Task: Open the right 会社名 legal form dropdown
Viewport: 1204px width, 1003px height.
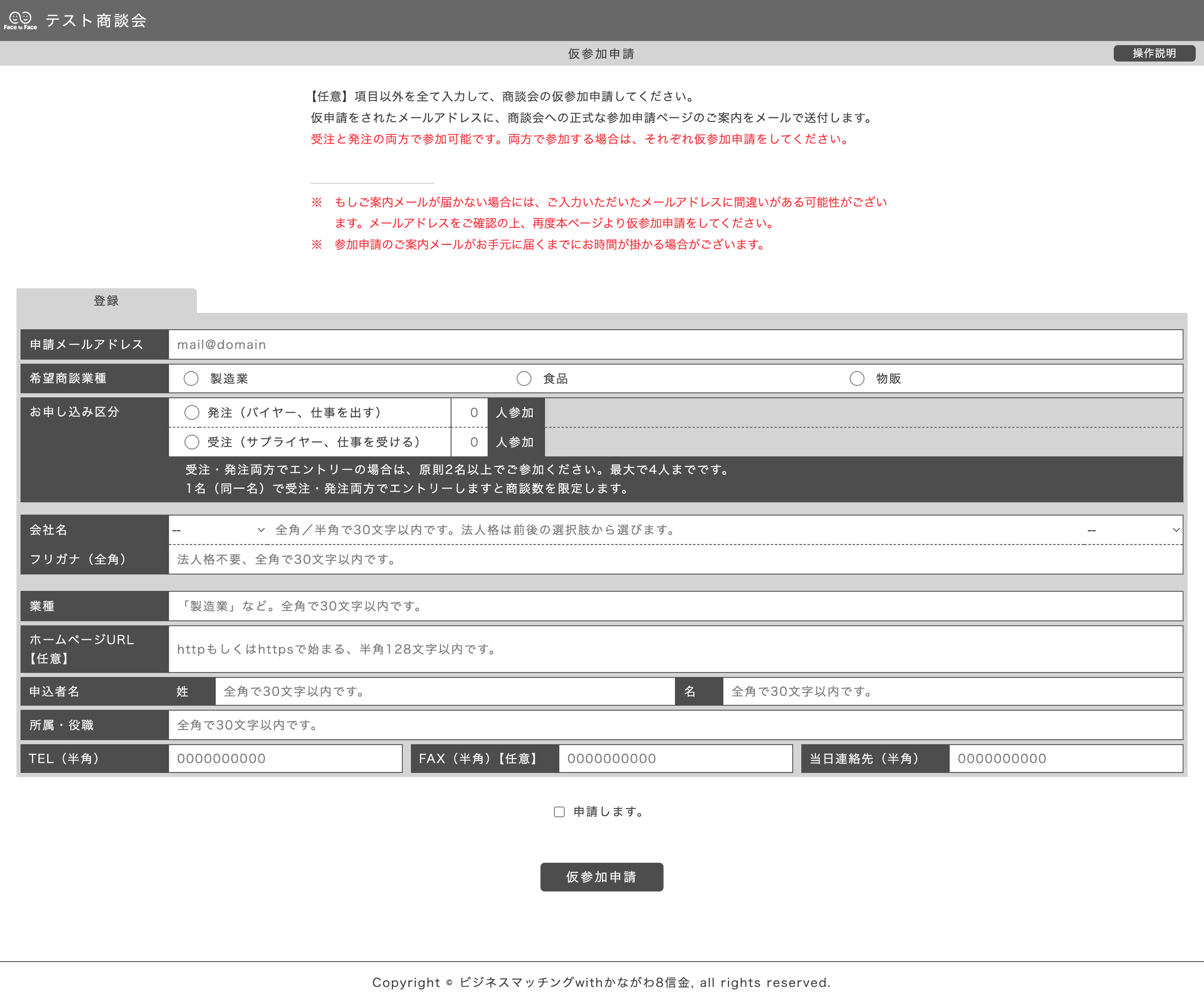Action: [1133, 529]
